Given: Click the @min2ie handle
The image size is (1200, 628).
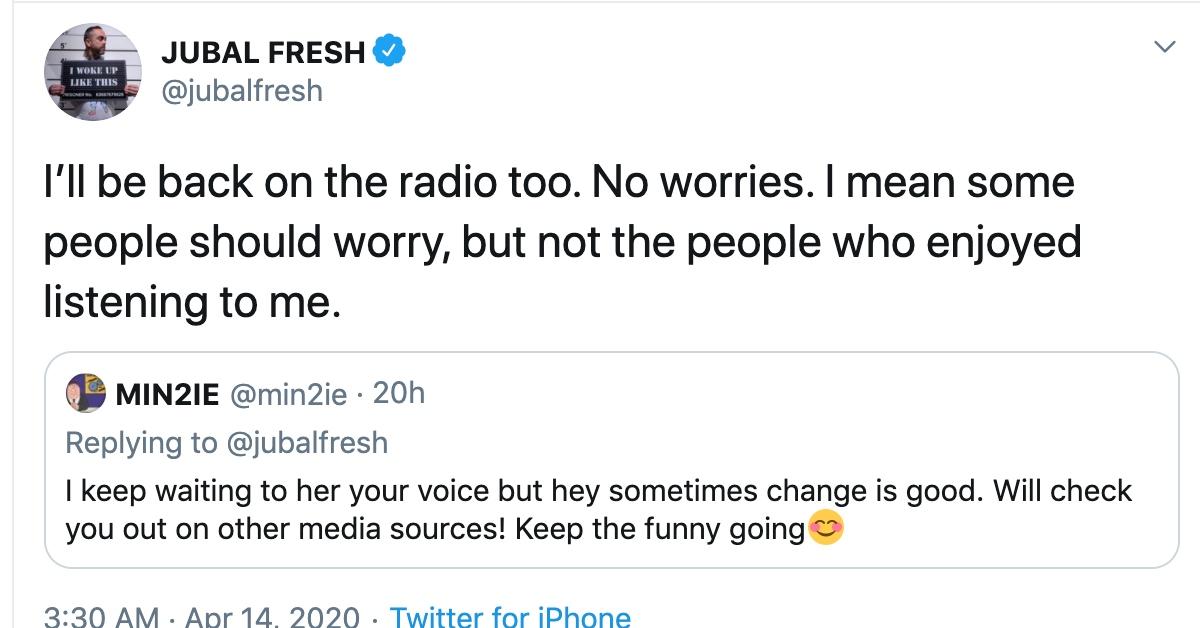Looking at the screenshot, I should [289, 395].
